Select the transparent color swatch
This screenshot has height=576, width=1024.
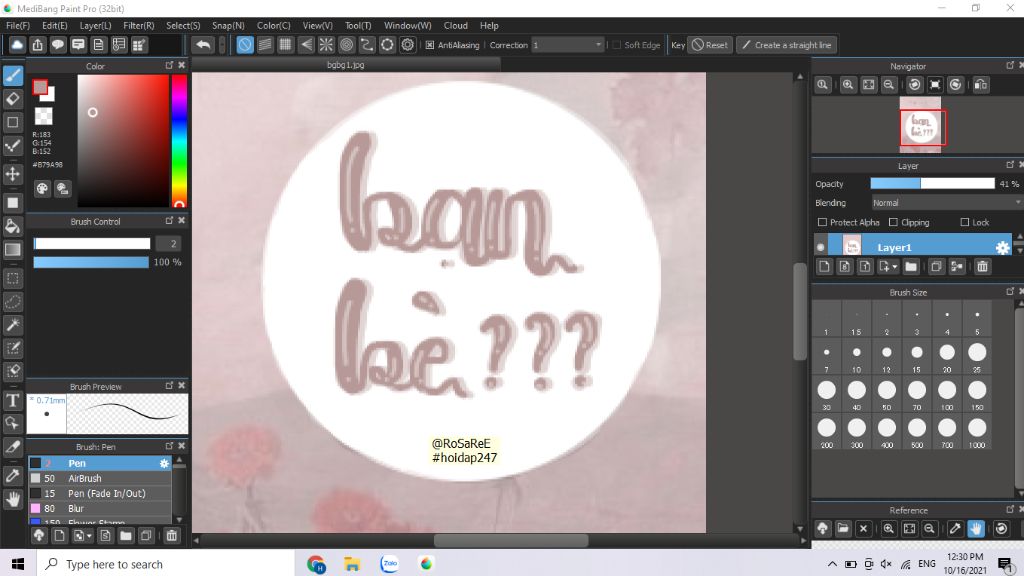coord(44,116)
